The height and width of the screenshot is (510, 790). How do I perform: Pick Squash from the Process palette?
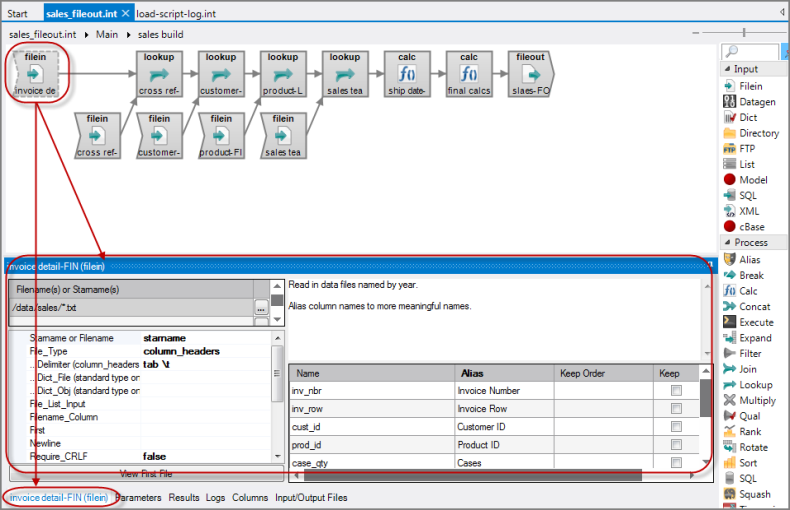pos(748,494)
